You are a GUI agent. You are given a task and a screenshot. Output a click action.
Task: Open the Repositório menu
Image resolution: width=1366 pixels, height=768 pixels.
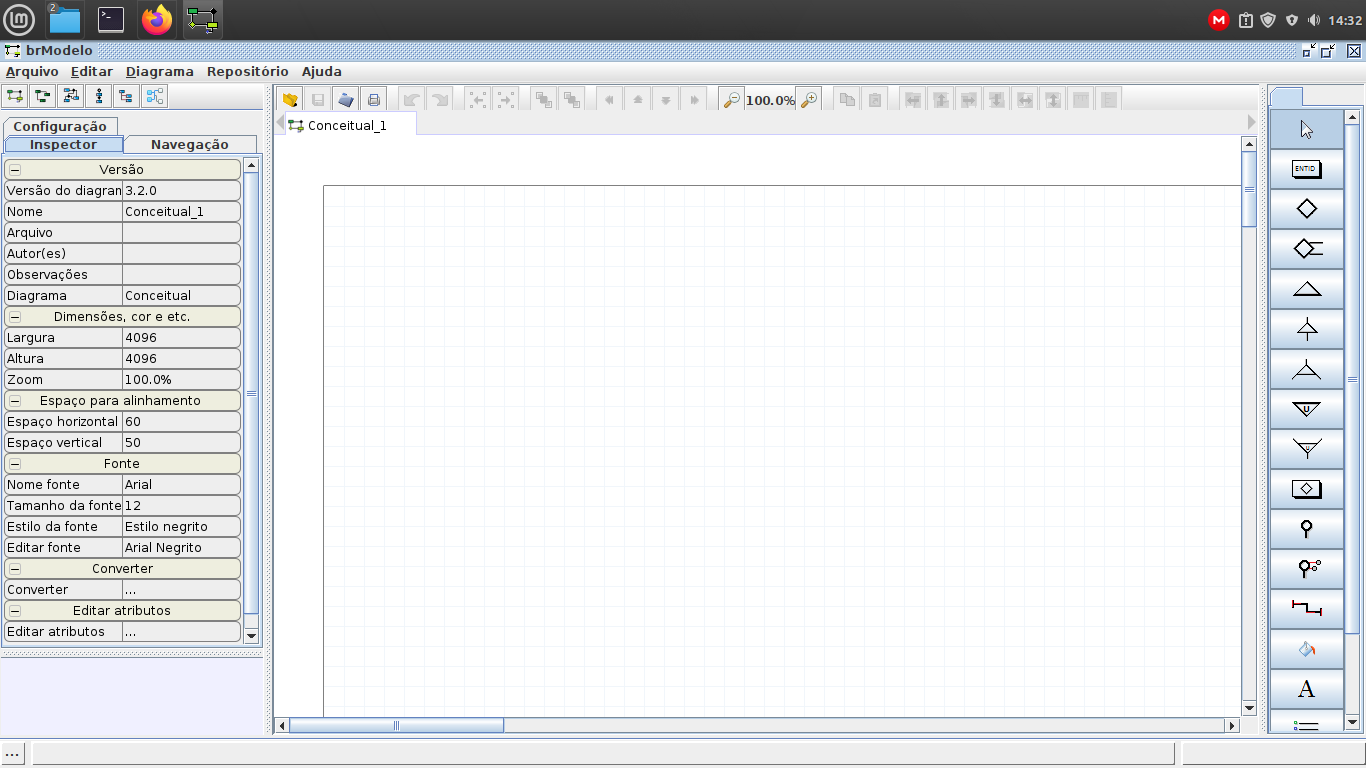248,72
